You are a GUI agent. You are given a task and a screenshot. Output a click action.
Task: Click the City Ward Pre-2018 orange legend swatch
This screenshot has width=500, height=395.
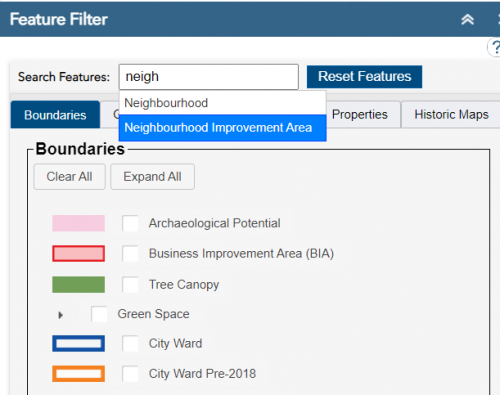78,374
